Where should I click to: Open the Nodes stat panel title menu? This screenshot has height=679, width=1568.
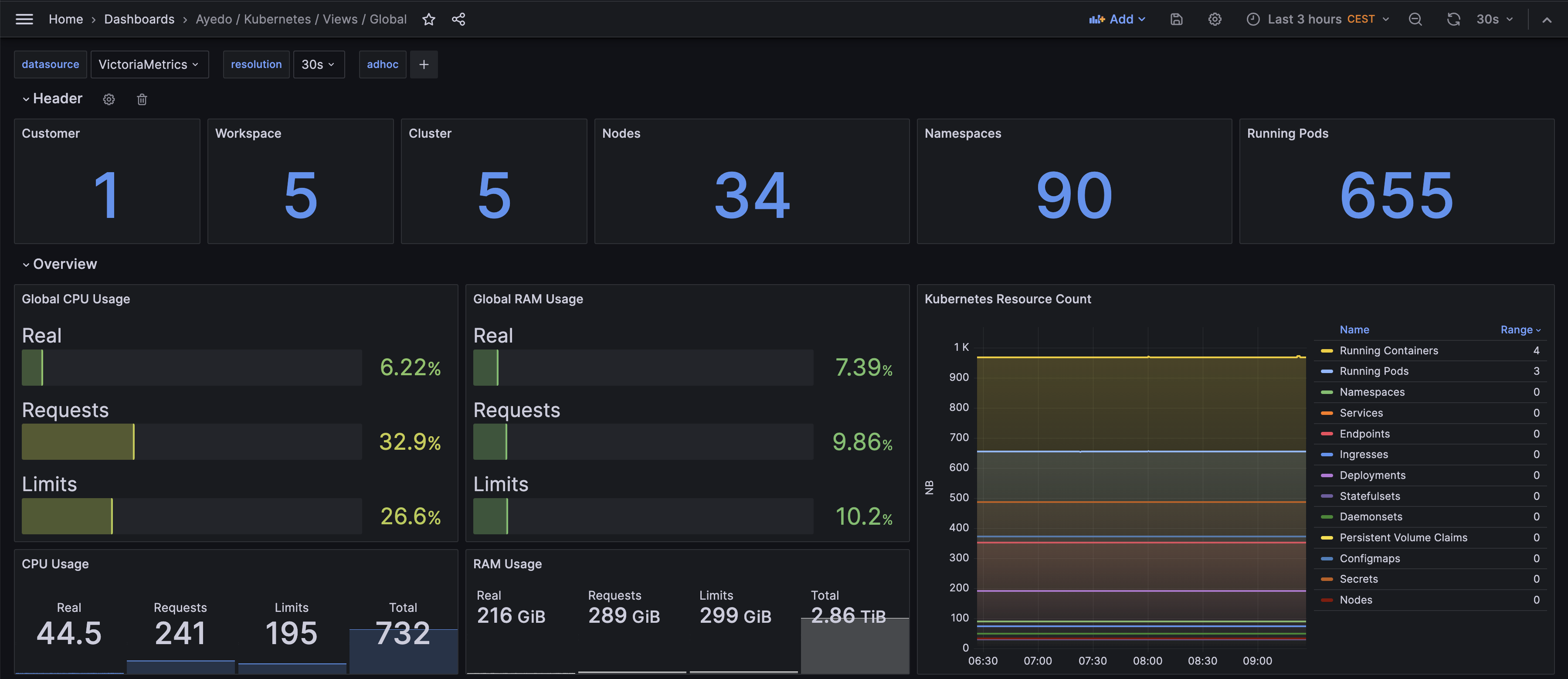click(x=621, y=133)
